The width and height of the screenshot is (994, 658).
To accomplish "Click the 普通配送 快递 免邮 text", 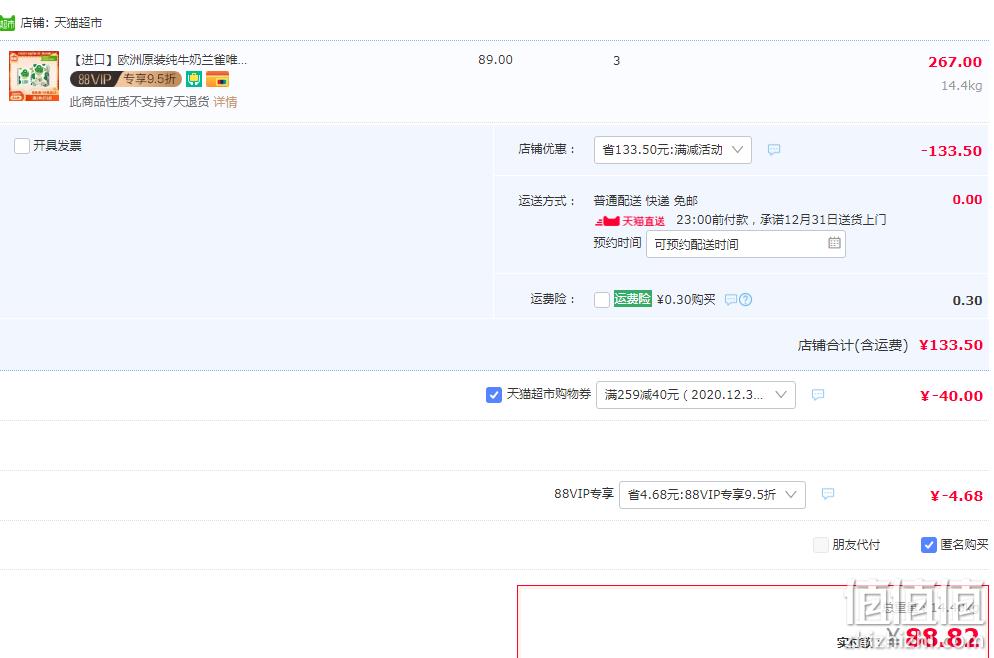I will tap(645, 201).
